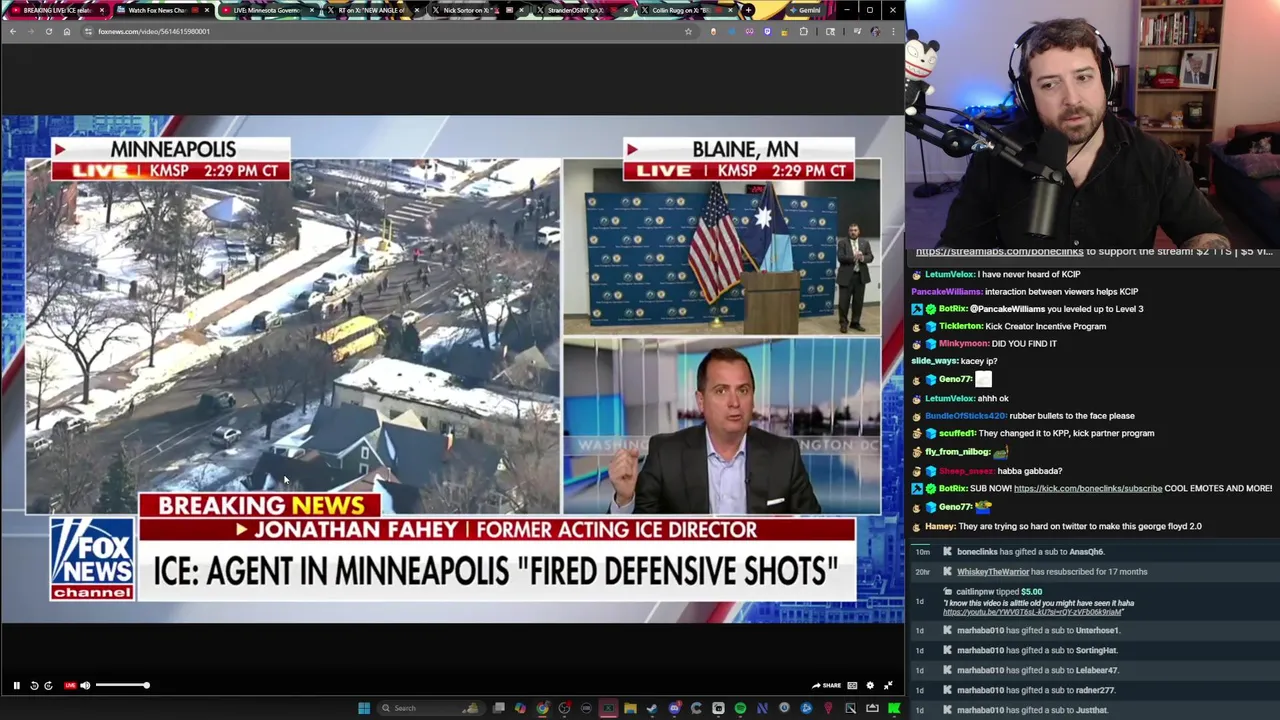This screenshot has height=720, width=1280.
Task: Click Hamey's george floyd 2.0 message
Action: point(1080,526)
